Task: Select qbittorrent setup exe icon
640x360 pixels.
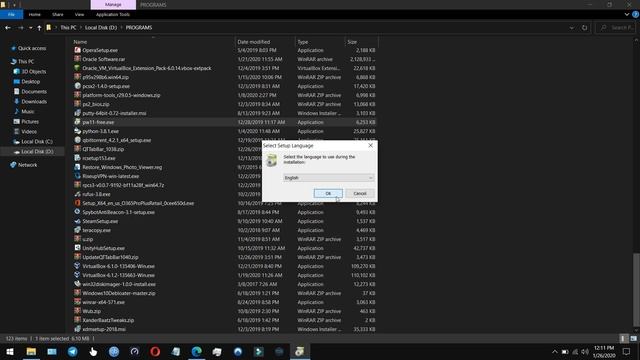Action: tap(77, 140)
